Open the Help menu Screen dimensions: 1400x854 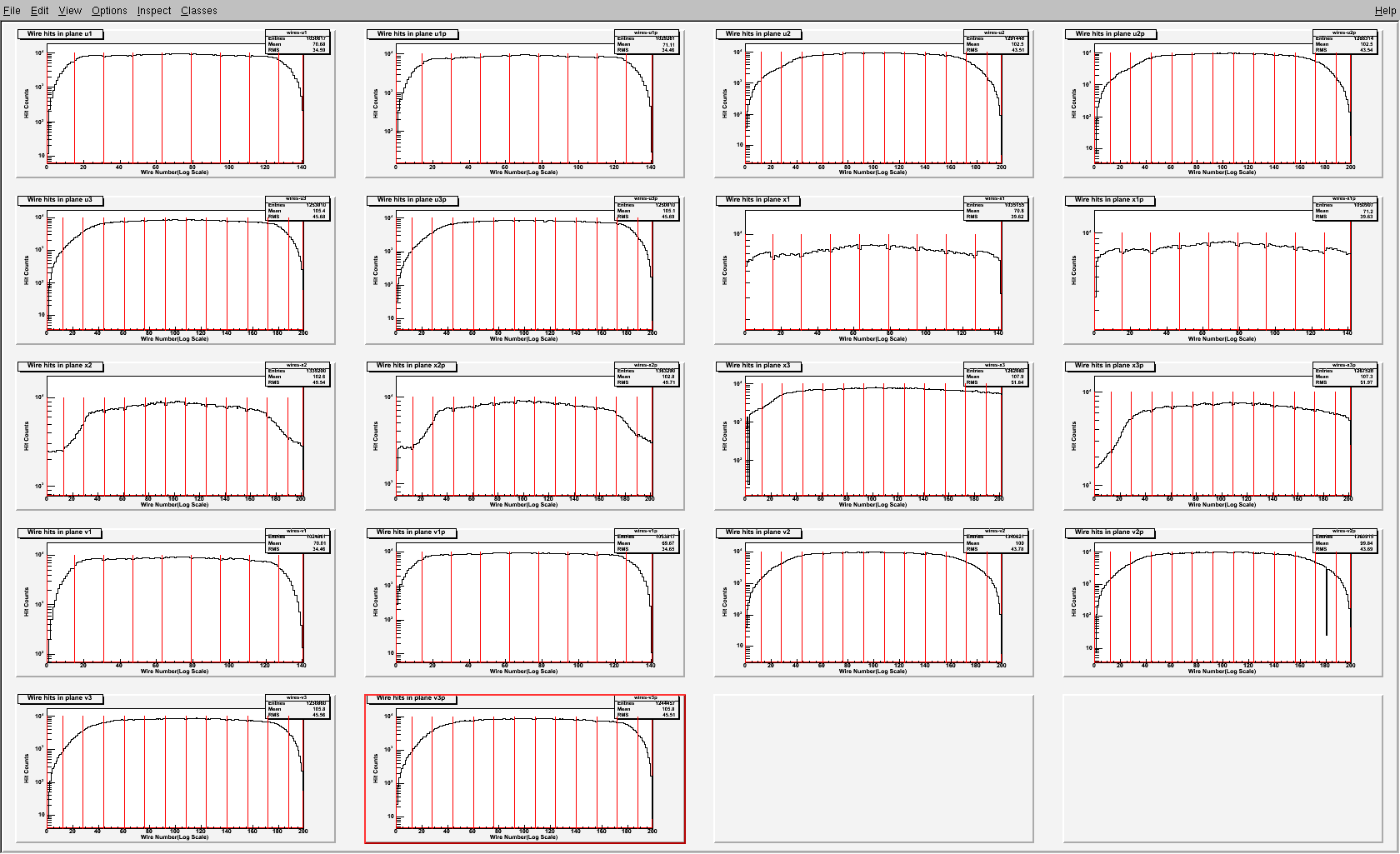(1385, 10)
